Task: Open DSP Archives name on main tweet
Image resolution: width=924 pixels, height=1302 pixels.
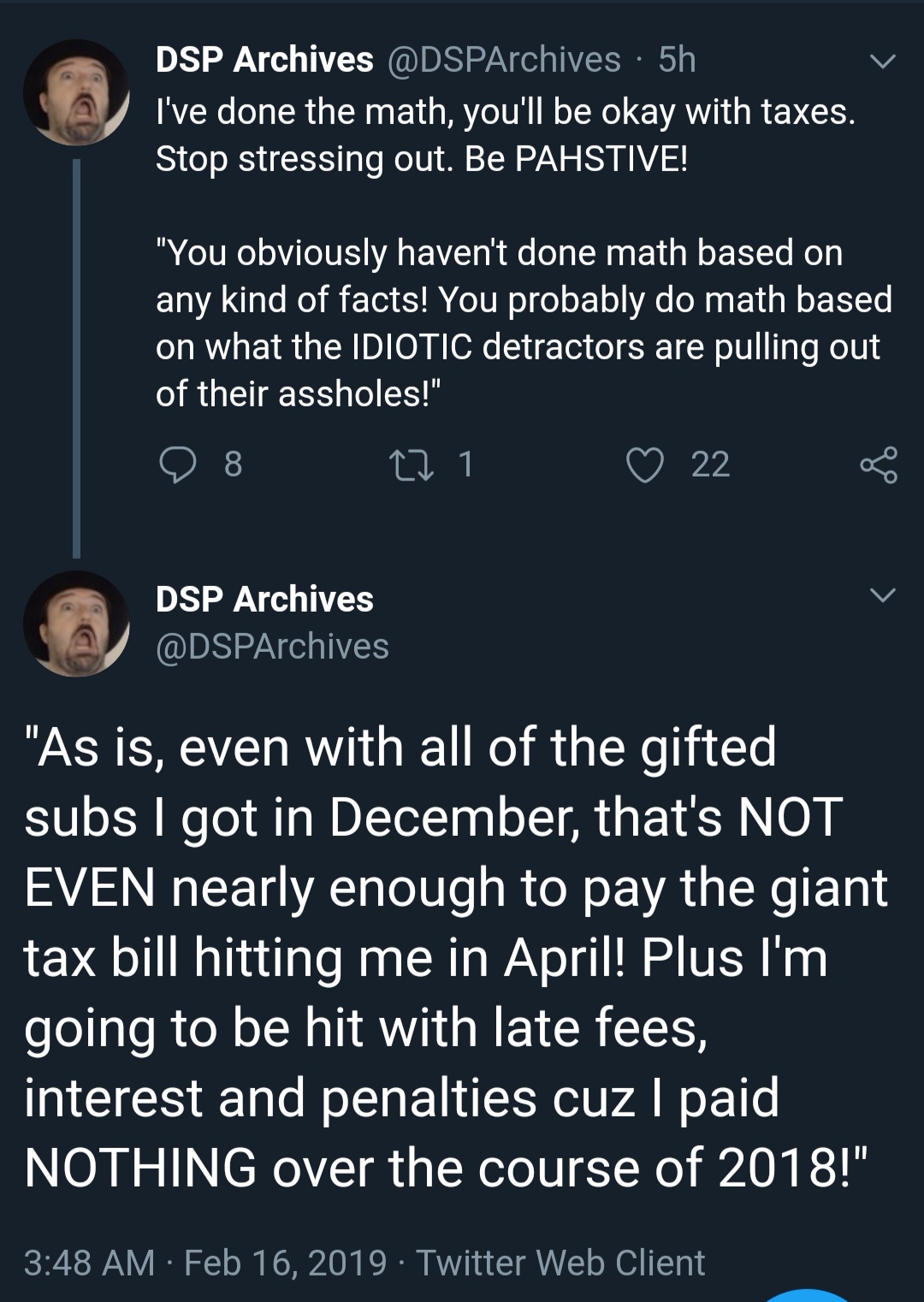Action: (x=264, y=599)
